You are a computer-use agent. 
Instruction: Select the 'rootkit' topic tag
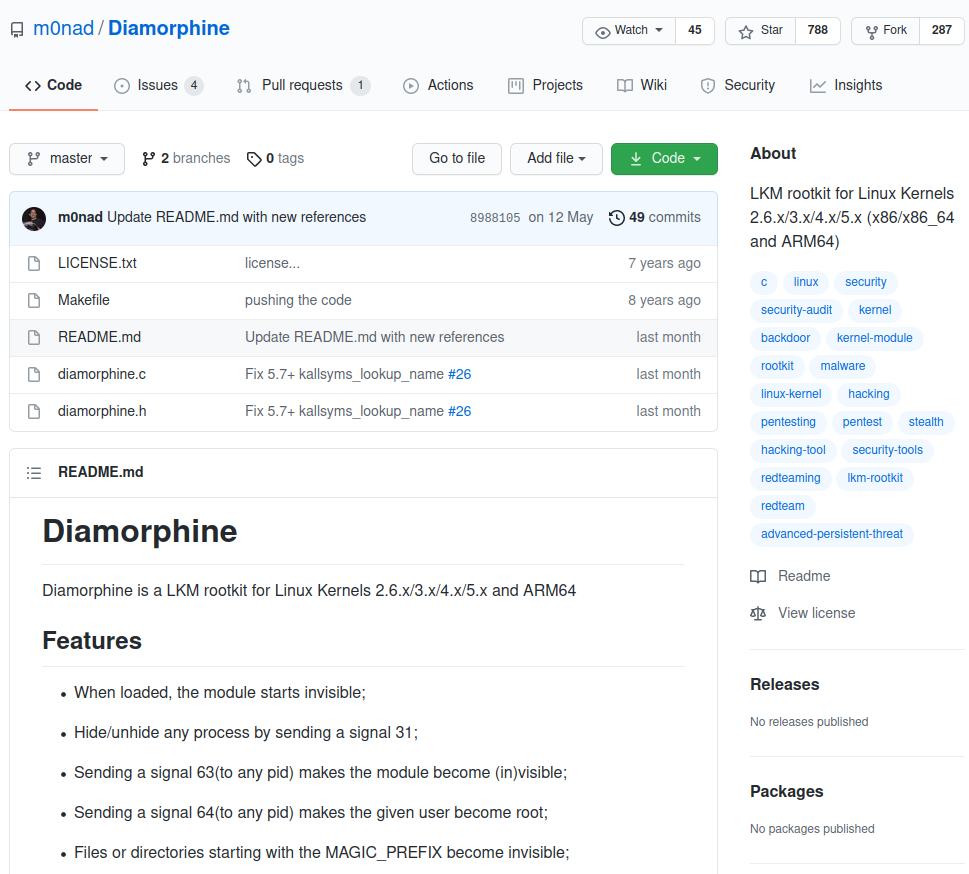pos(777,366)
